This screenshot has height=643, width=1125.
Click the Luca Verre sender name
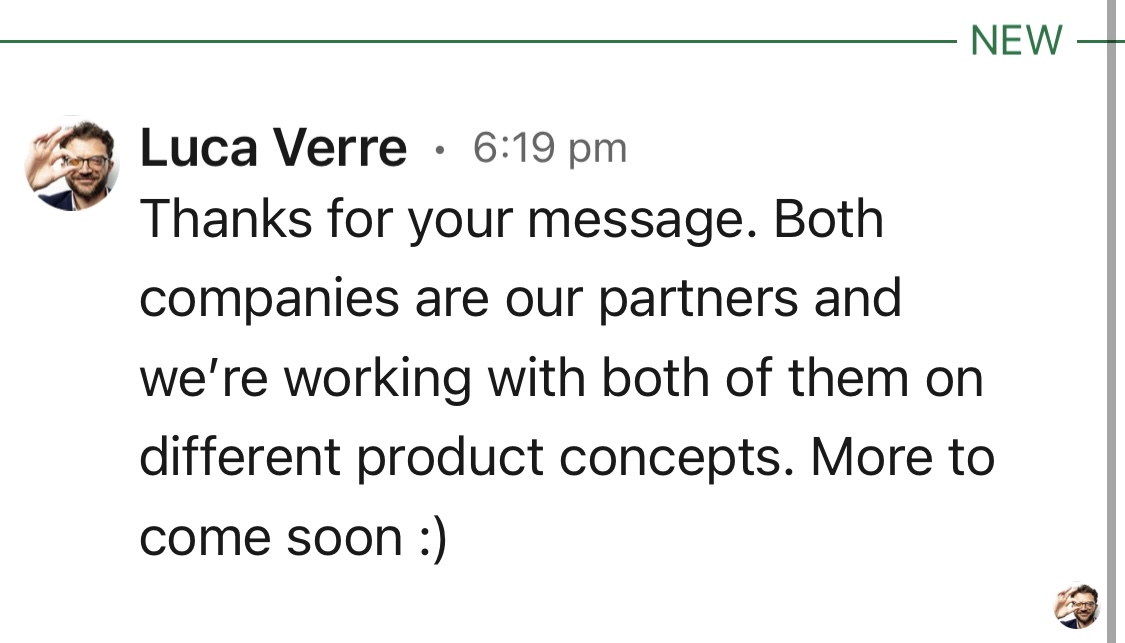click(273, 150)
